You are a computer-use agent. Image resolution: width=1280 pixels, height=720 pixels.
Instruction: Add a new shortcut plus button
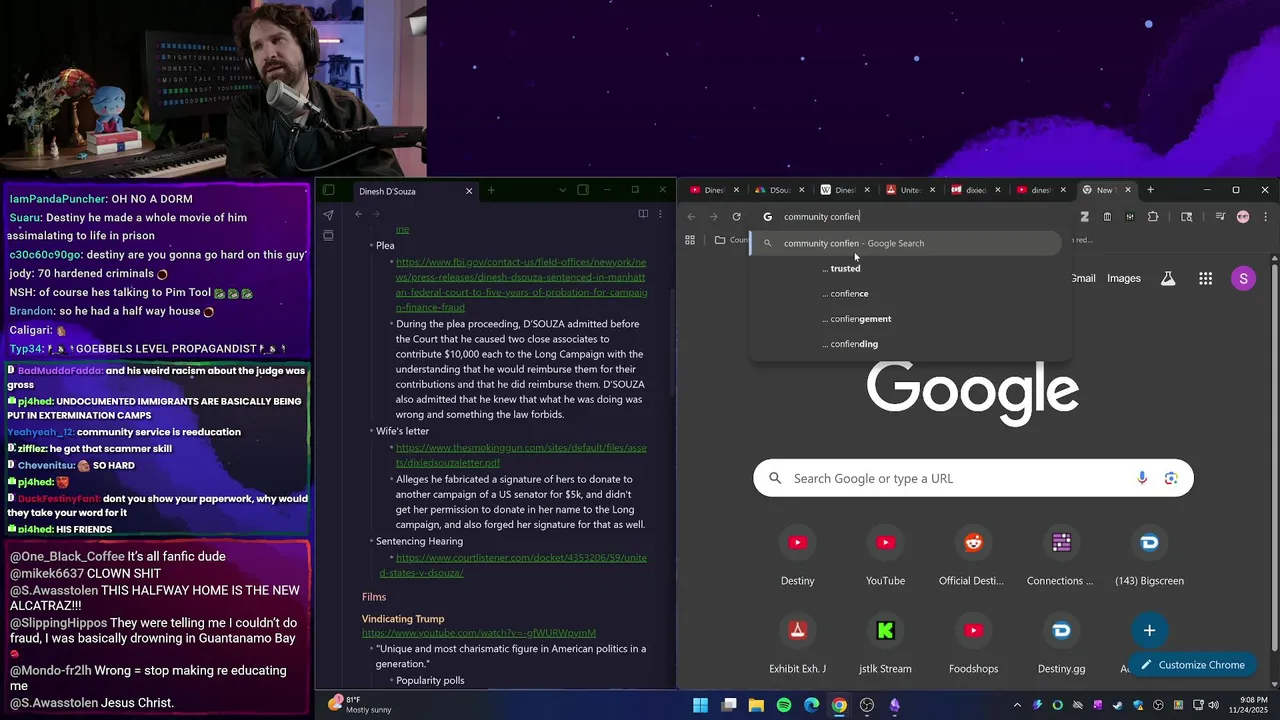coord(1149,631)
